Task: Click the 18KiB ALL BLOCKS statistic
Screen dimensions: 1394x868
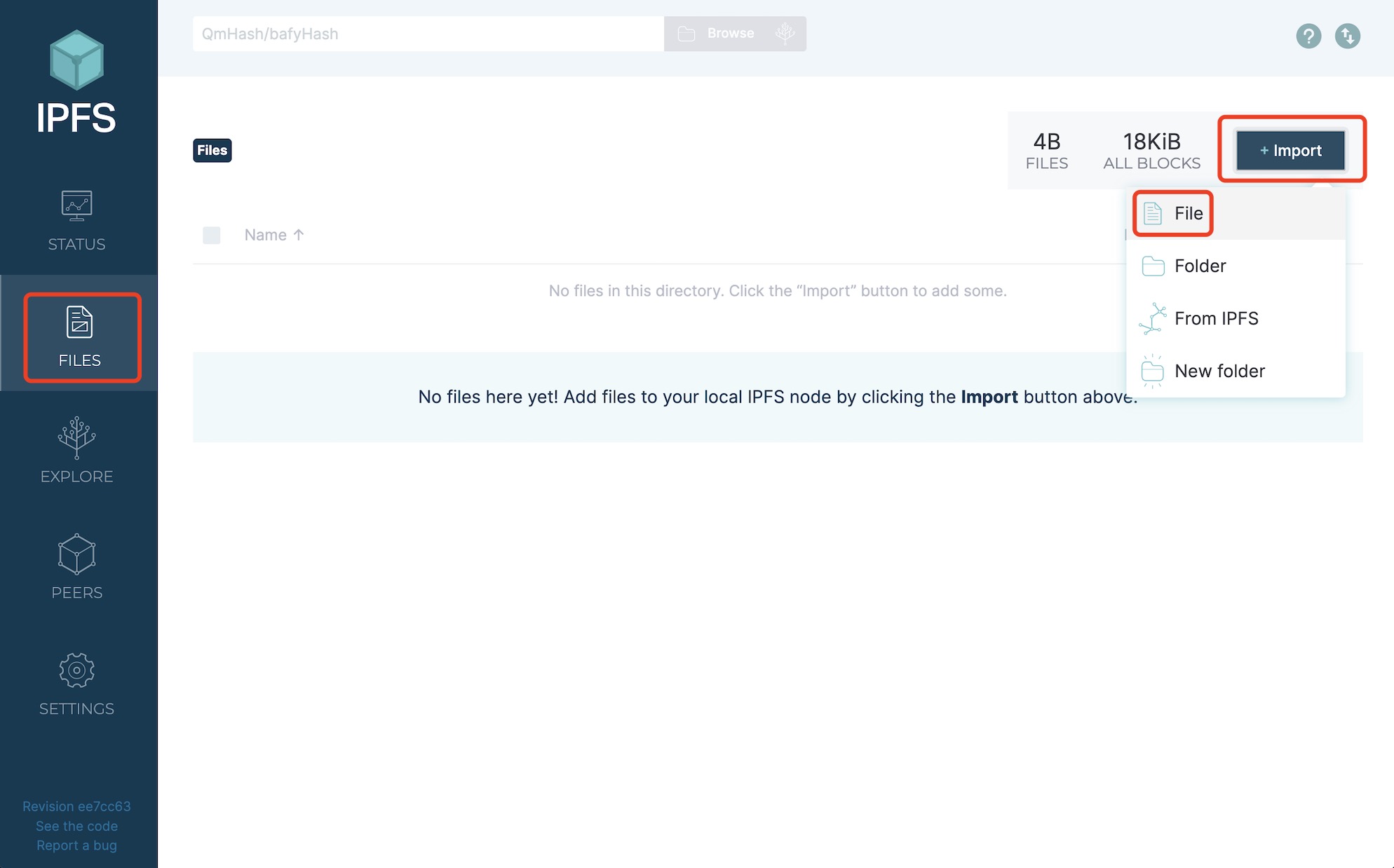Action: (x=1152, y=151)
